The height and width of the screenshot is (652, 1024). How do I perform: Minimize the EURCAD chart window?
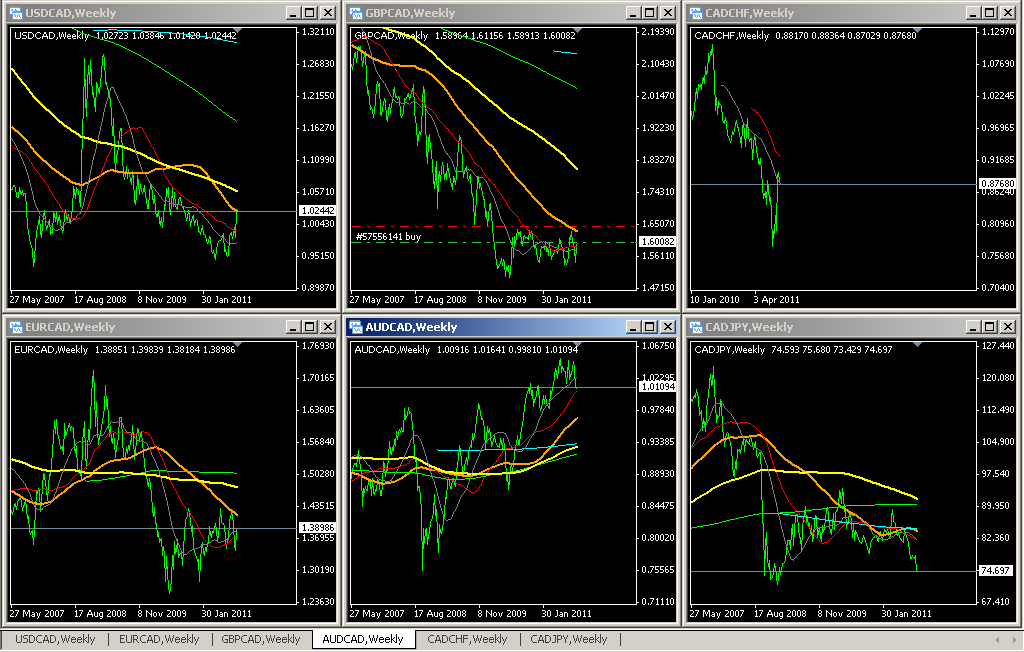[293, 327]
